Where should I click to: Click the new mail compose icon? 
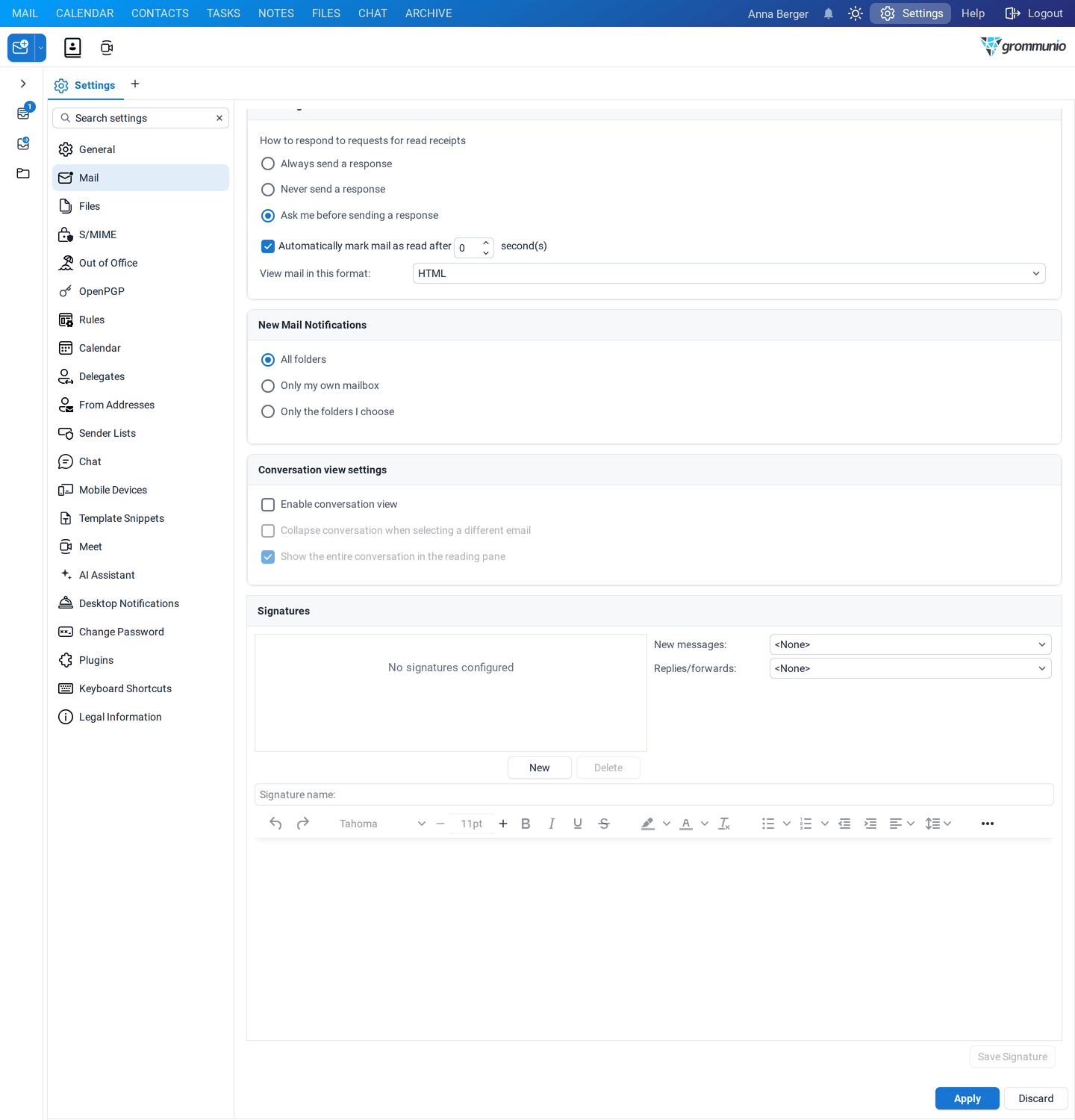(21, 48)
